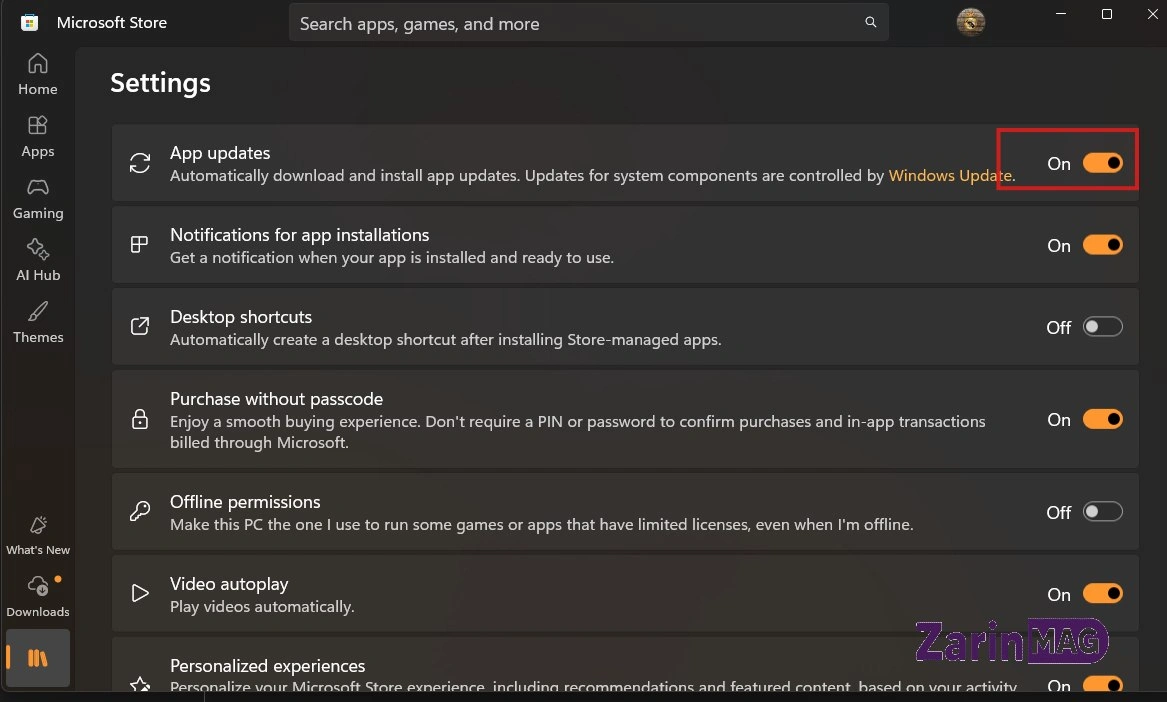
Task: Open AI Hub in the sidebar
Action: click(x=37, y=261)
